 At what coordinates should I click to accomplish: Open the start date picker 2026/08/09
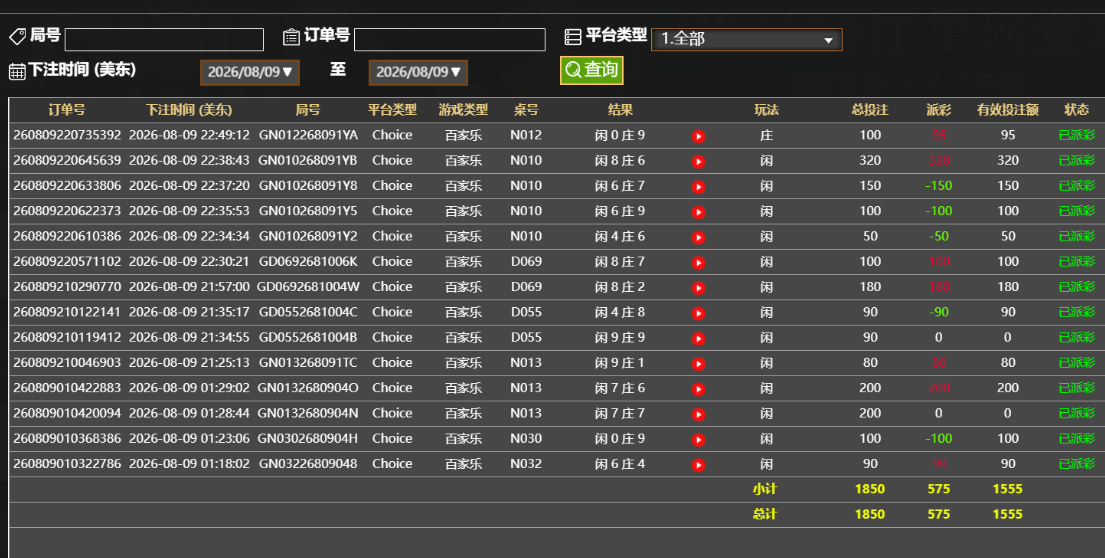pos(250,72)
